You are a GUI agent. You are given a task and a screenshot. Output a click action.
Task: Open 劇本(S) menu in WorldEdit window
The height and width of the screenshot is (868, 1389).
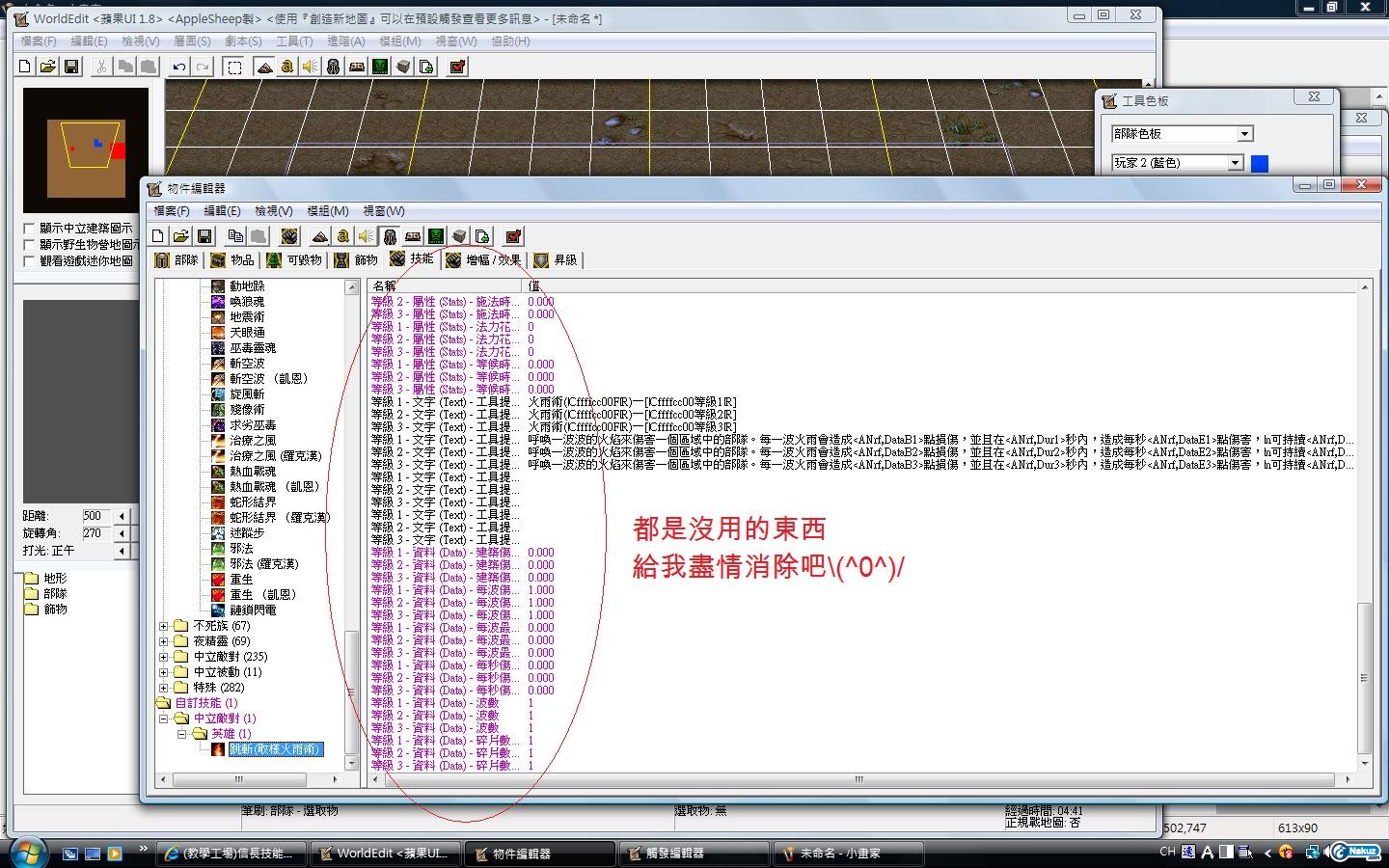[243, 41]
